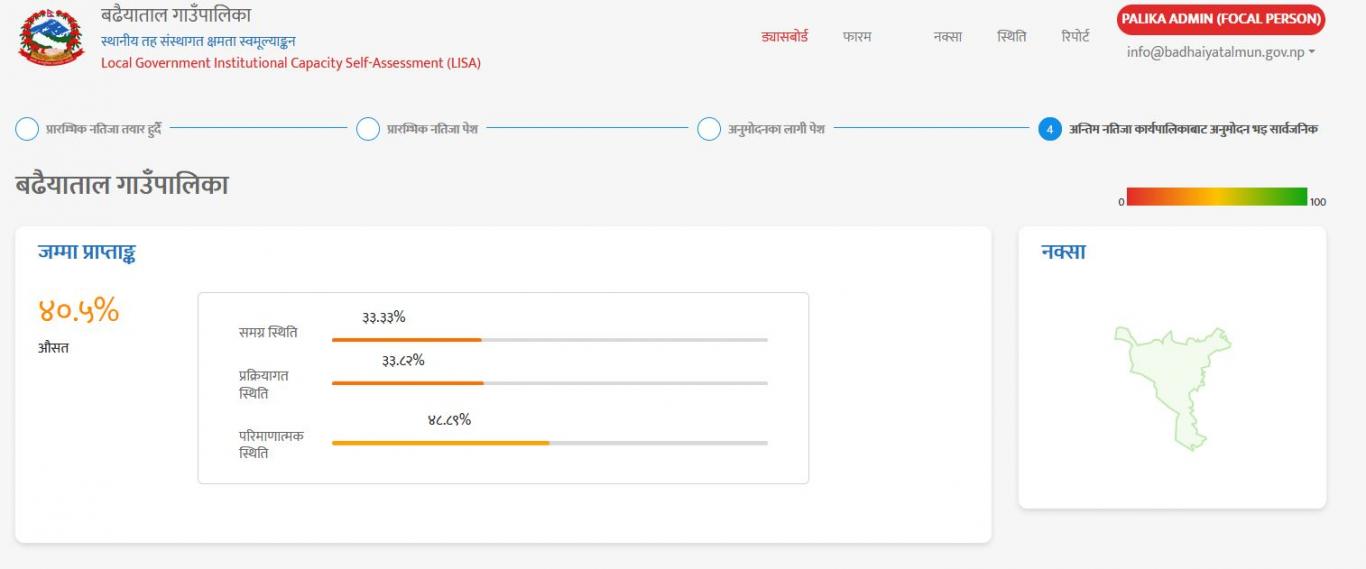Click the अनुमोदनका लागी पेश step circle
This screenshot has width=1366, height=569.
coord(709,129)
